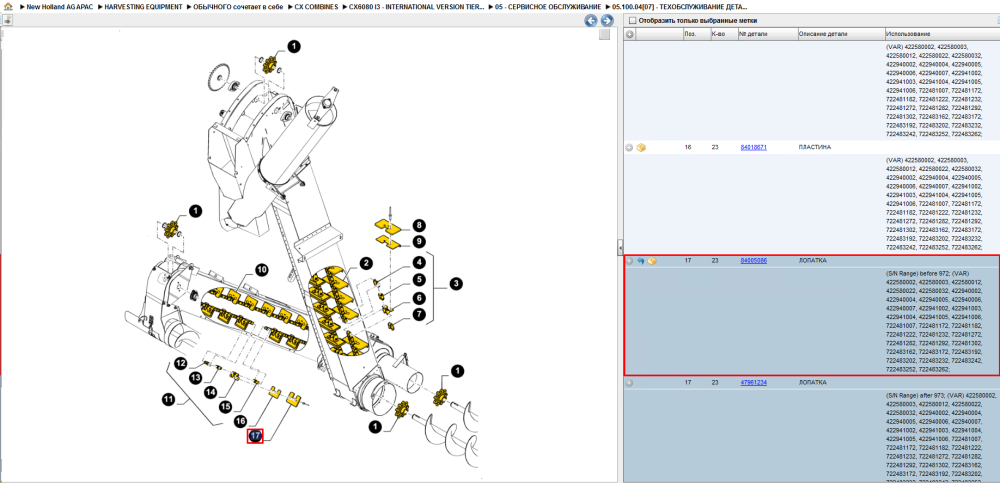
Task: Select callout 3 on the diagram
Action: pos(456,283)
